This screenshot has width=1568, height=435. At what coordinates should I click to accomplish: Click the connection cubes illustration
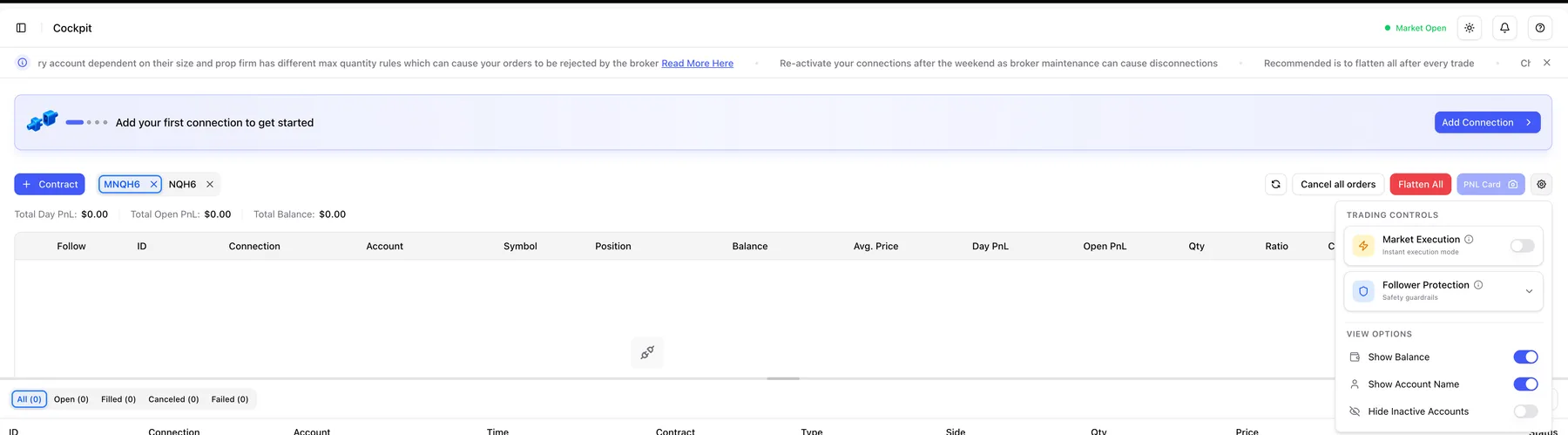pyautogui.click(x=42, y=121)
